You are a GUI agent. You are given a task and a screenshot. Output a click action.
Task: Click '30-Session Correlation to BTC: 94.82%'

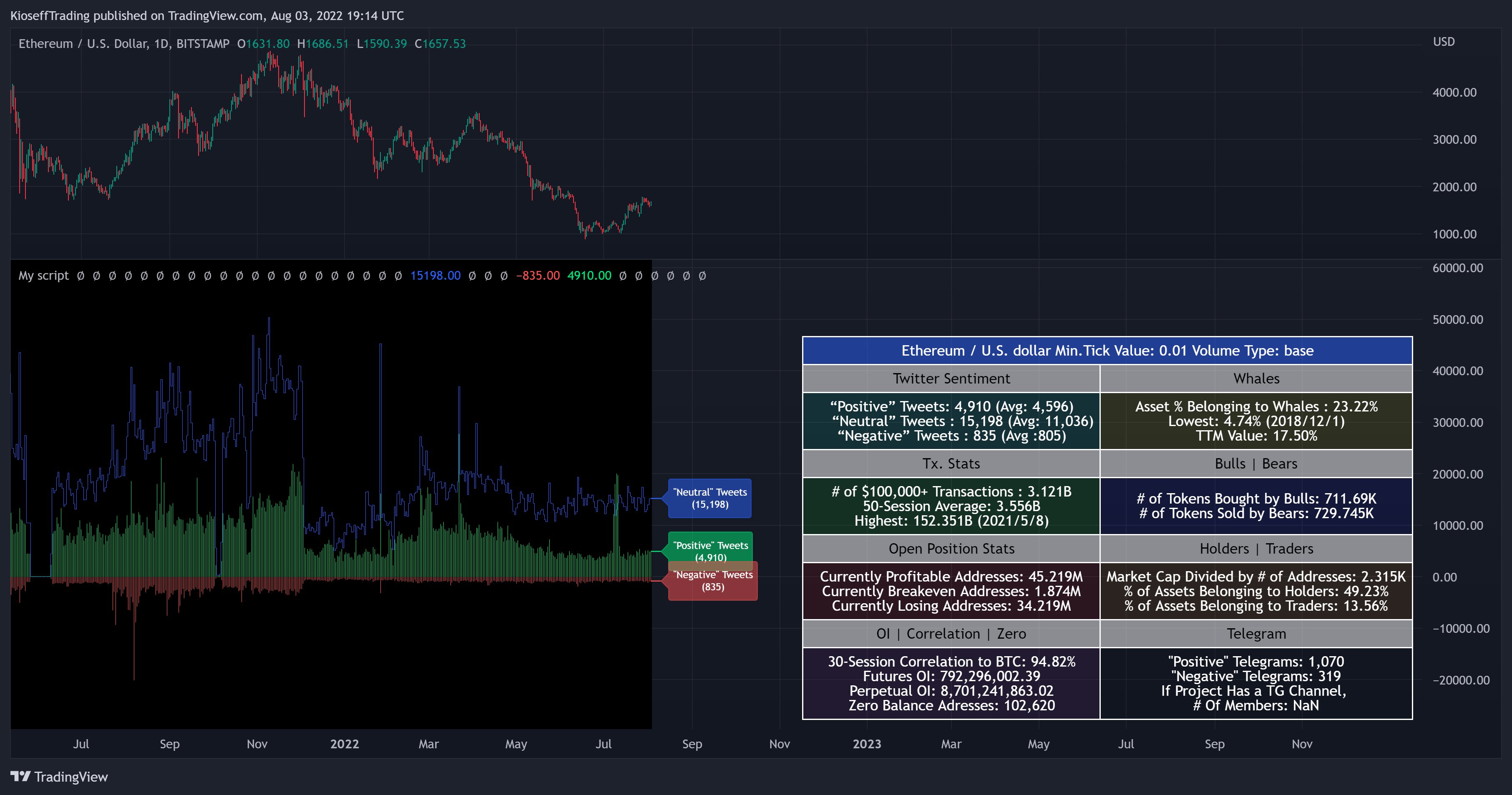[951, 662]
